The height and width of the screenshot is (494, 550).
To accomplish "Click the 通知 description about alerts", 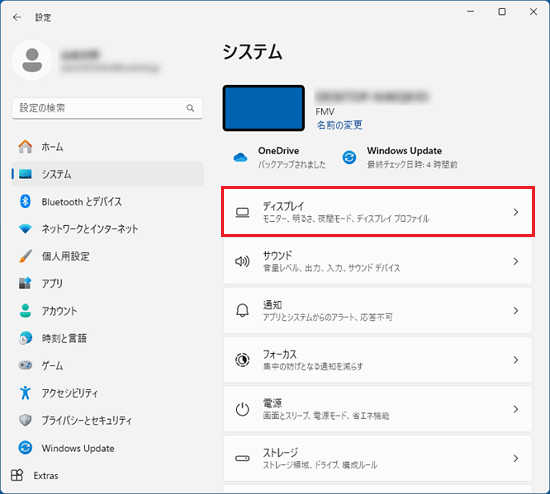I will [328, 317].
